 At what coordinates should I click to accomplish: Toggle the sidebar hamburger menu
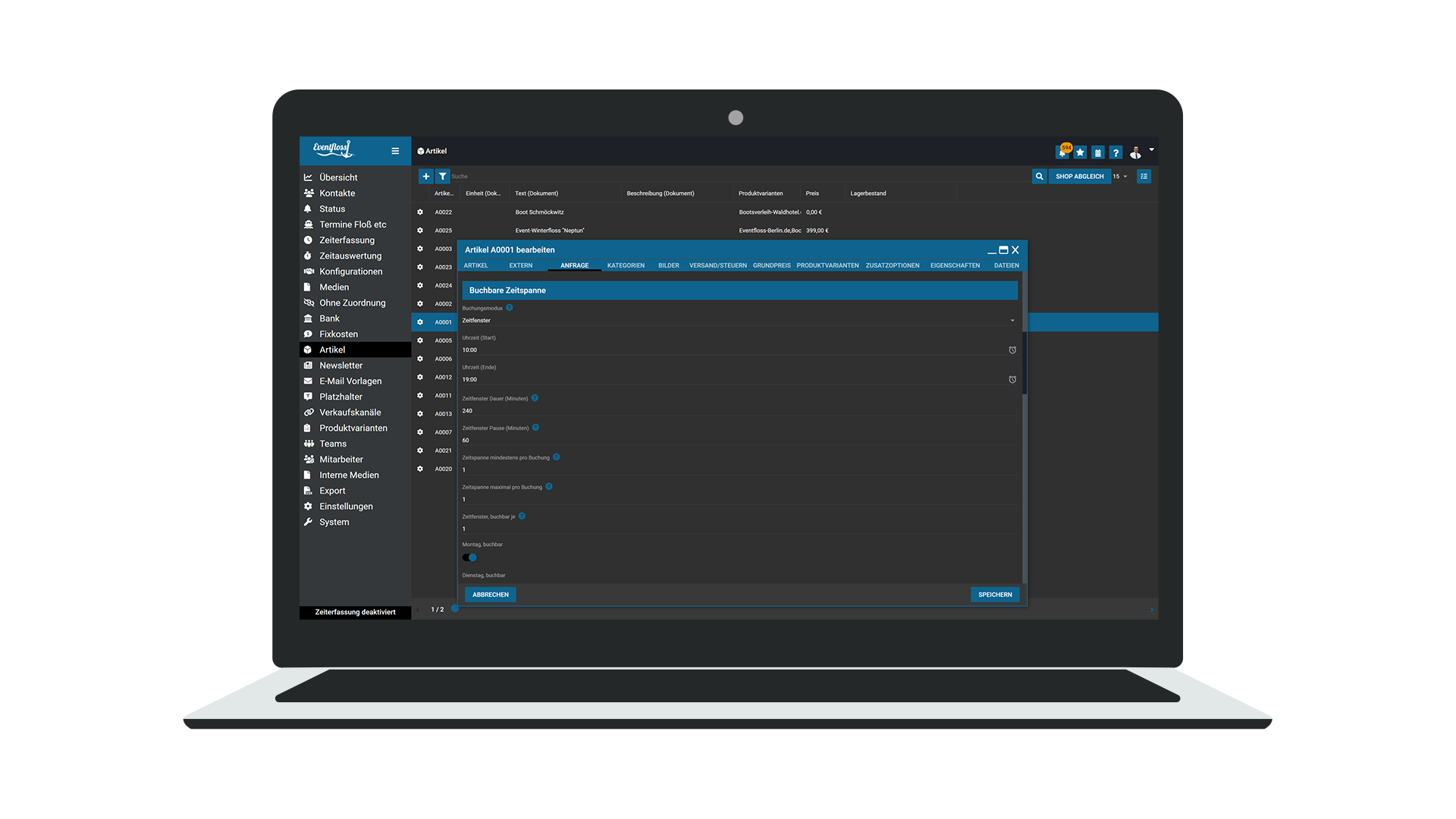[395, 151]
